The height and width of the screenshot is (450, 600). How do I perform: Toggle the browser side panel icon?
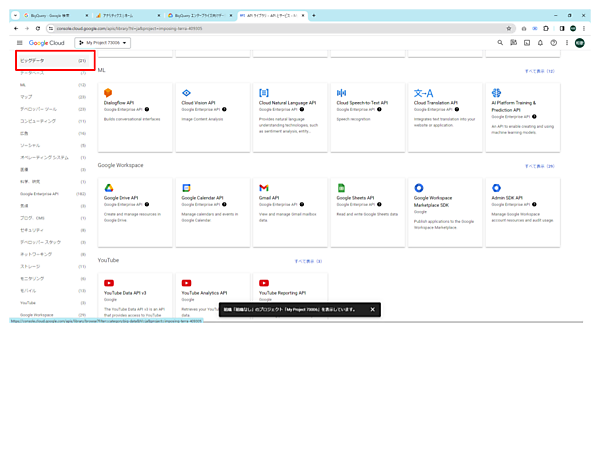point(562,28)
